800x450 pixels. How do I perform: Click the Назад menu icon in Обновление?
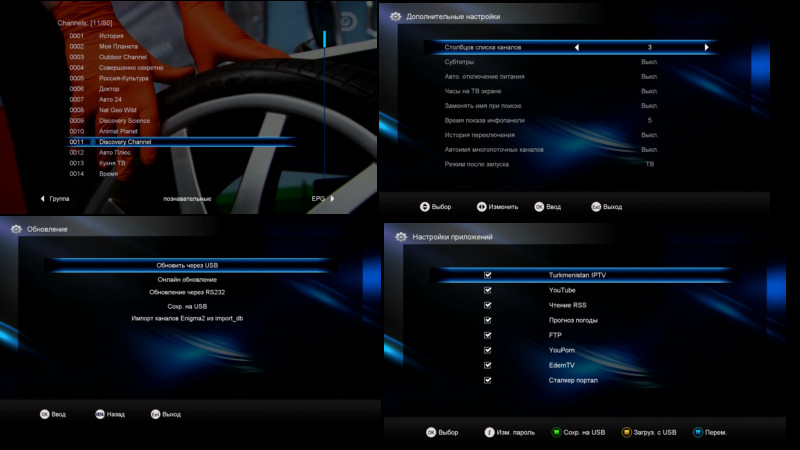tap(100, 414)
